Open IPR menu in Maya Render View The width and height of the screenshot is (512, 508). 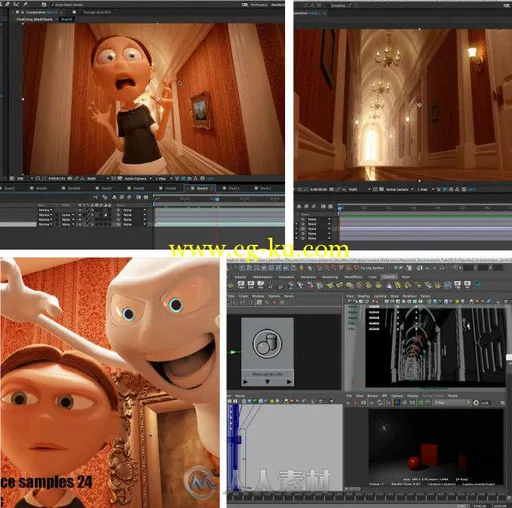point(384,396)
